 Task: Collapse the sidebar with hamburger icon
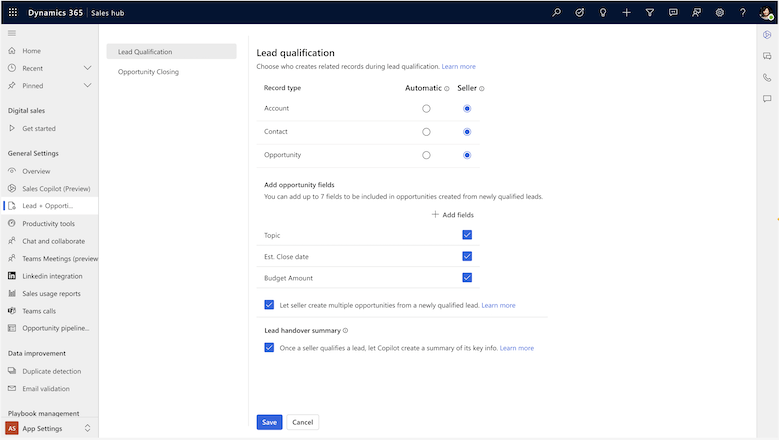(x=12, y=33)
